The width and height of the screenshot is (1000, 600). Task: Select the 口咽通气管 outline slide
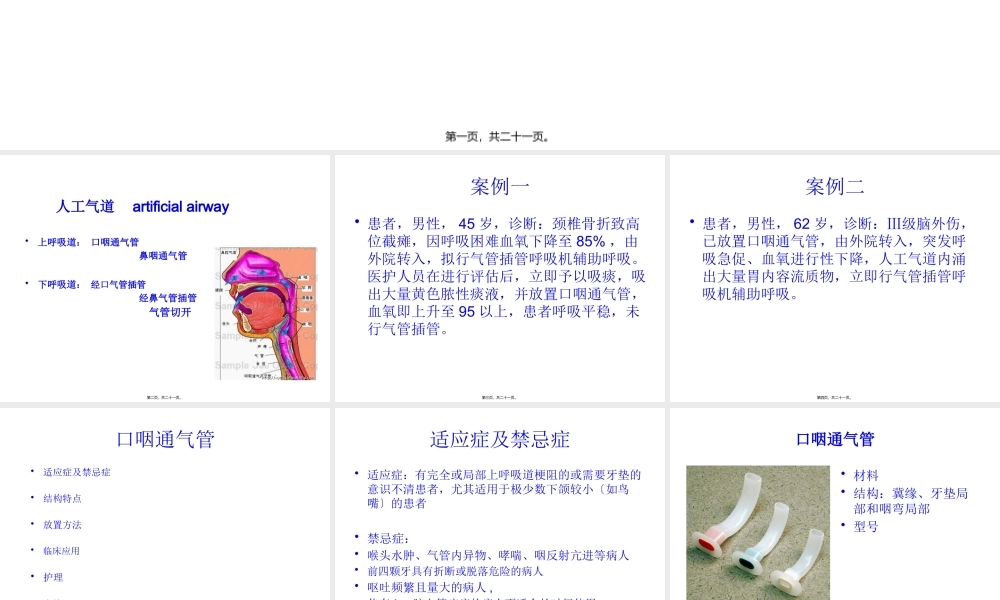pos(165,439)
